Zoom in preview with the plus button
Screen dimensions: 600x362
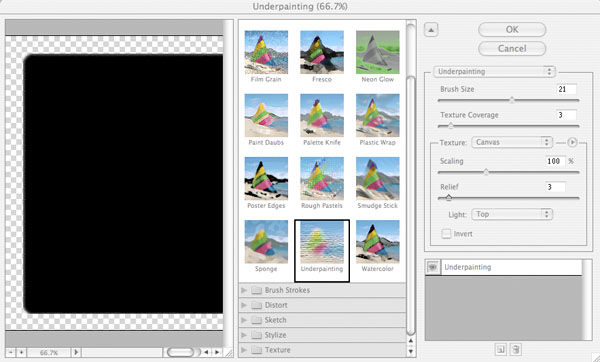coord(21,352)
